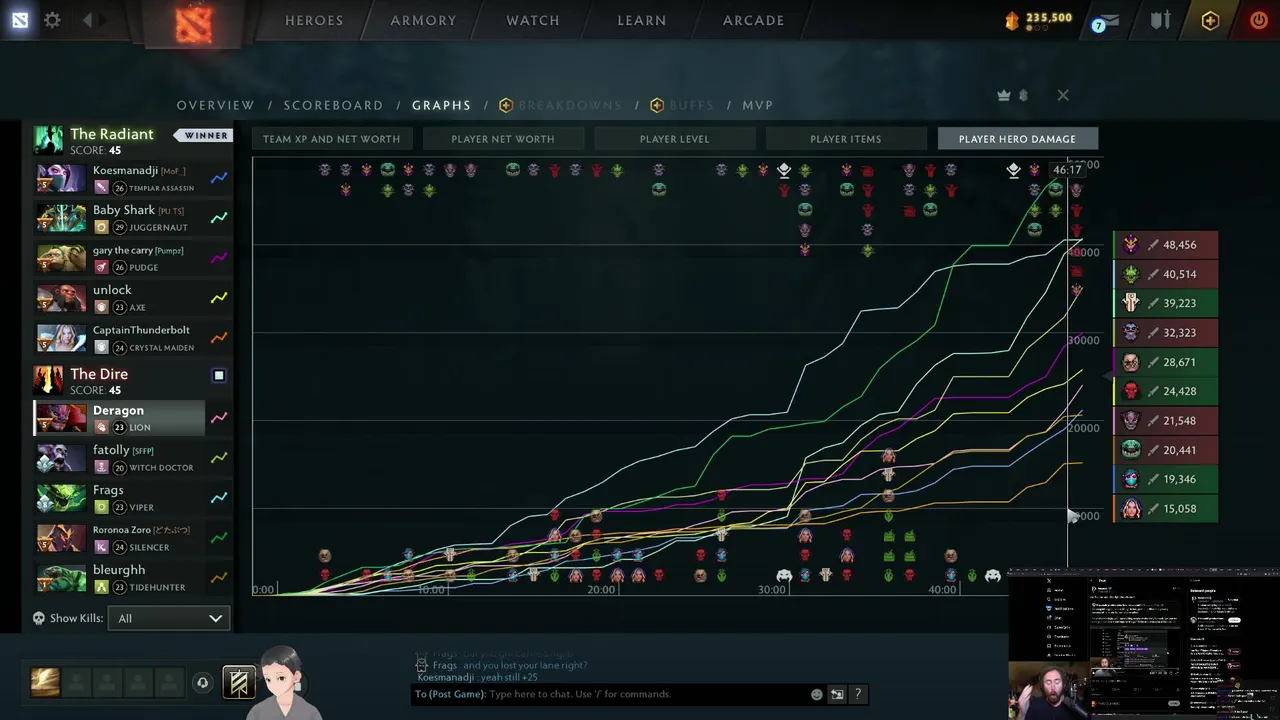Image resolution: width=1280 pixels, height=720 pixels.
Task: Click the voice headset icon
Action: pos(202,682)
